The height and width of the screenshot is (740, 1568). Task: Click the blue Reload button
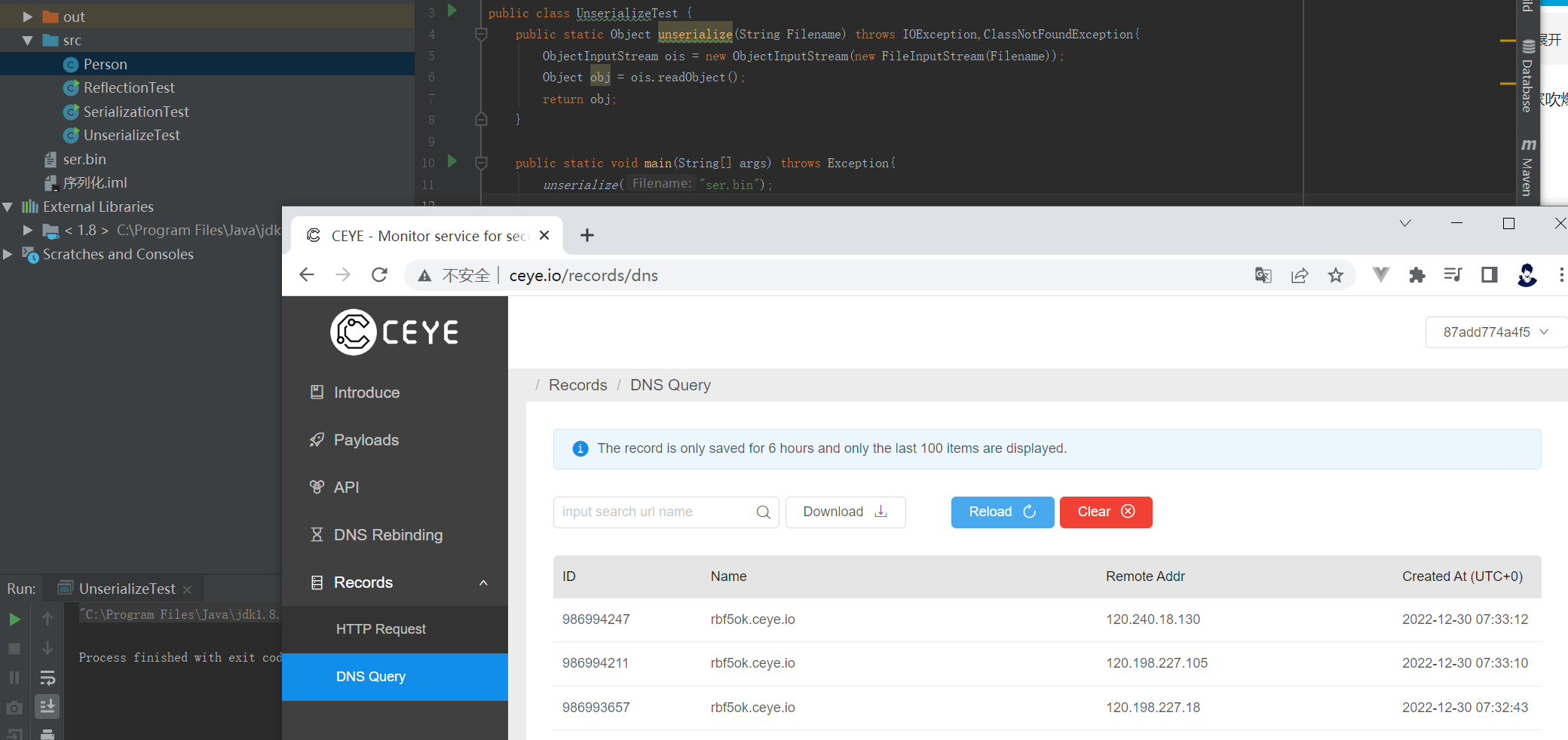1002,512
